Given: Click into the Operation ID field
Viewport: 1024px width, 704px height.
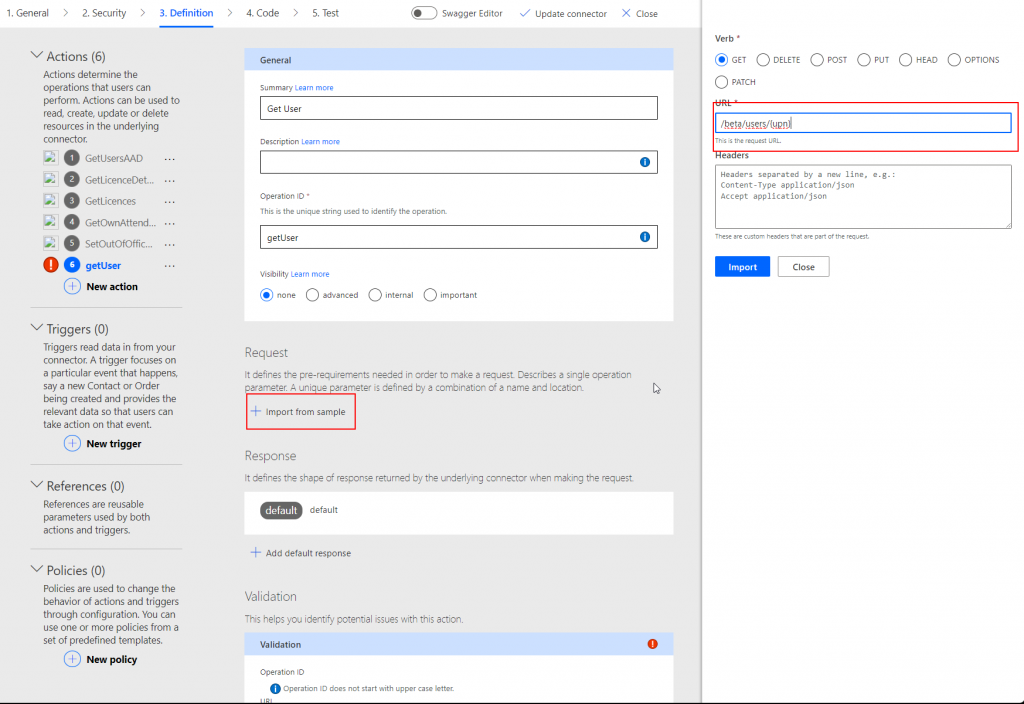Looking at the screenshot, I should 458,237.
